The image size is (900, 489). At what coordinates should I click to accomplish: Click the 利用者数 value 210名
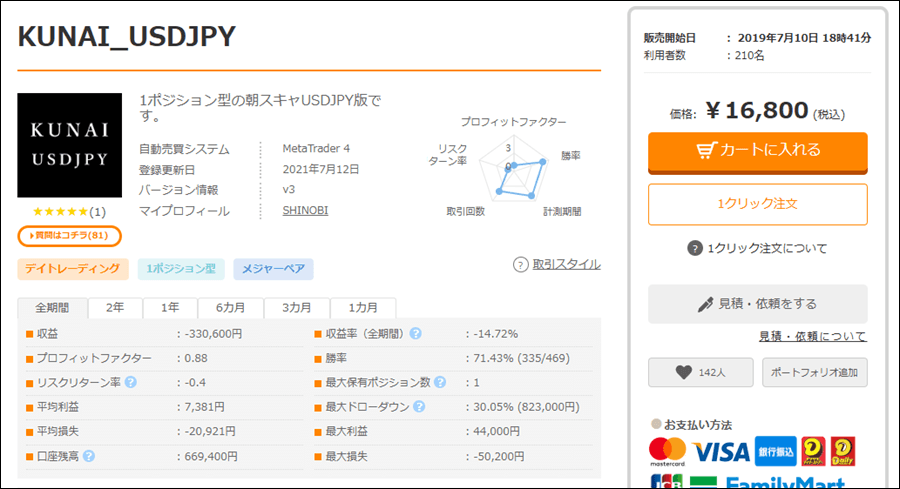pos(750,56)
